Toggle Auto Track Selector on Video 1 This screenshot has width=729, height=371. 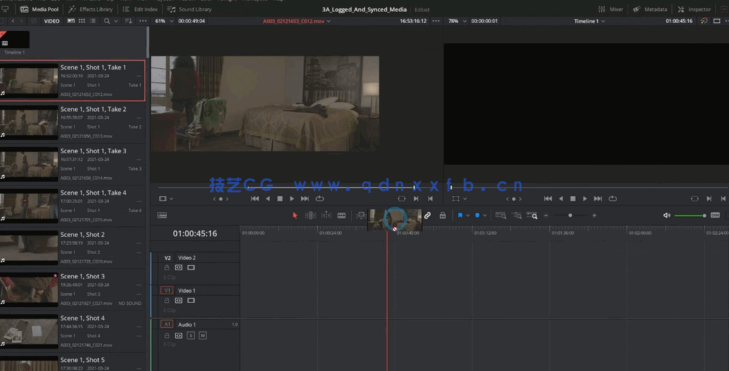(x=179, y=300)
